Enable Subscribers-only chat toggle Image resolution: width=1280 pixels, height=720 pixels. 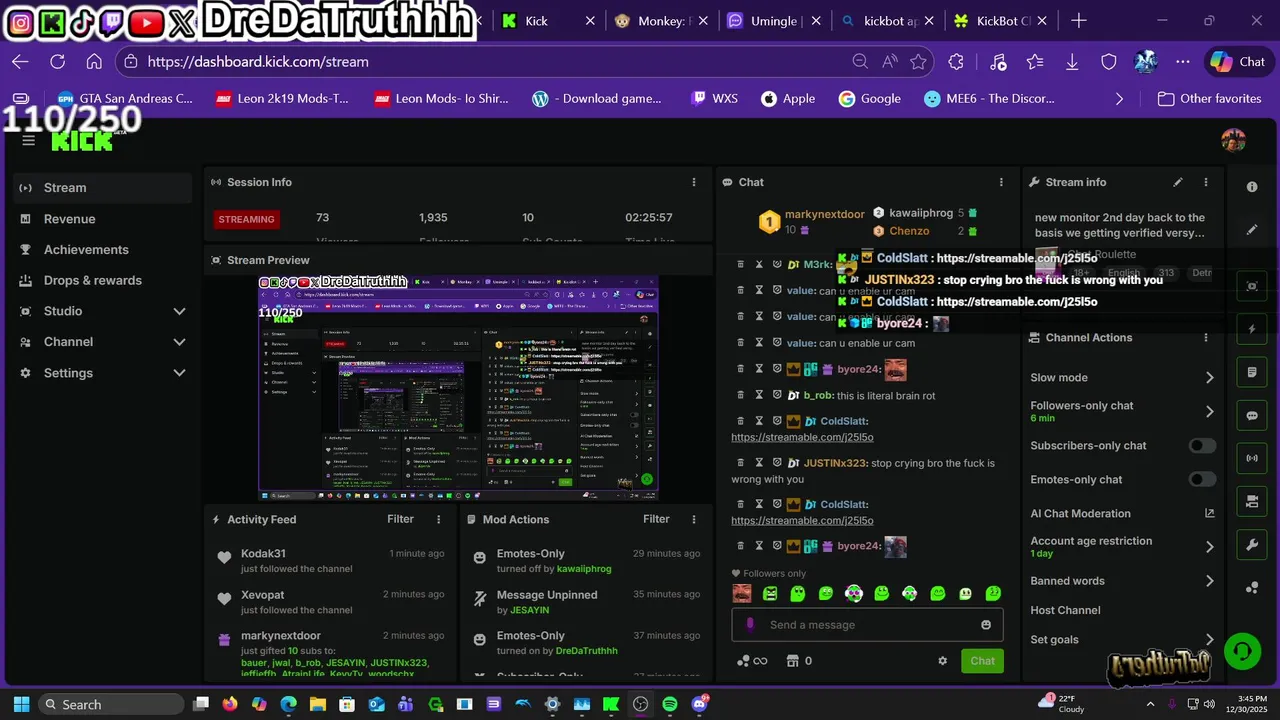tap(1202, 446)
